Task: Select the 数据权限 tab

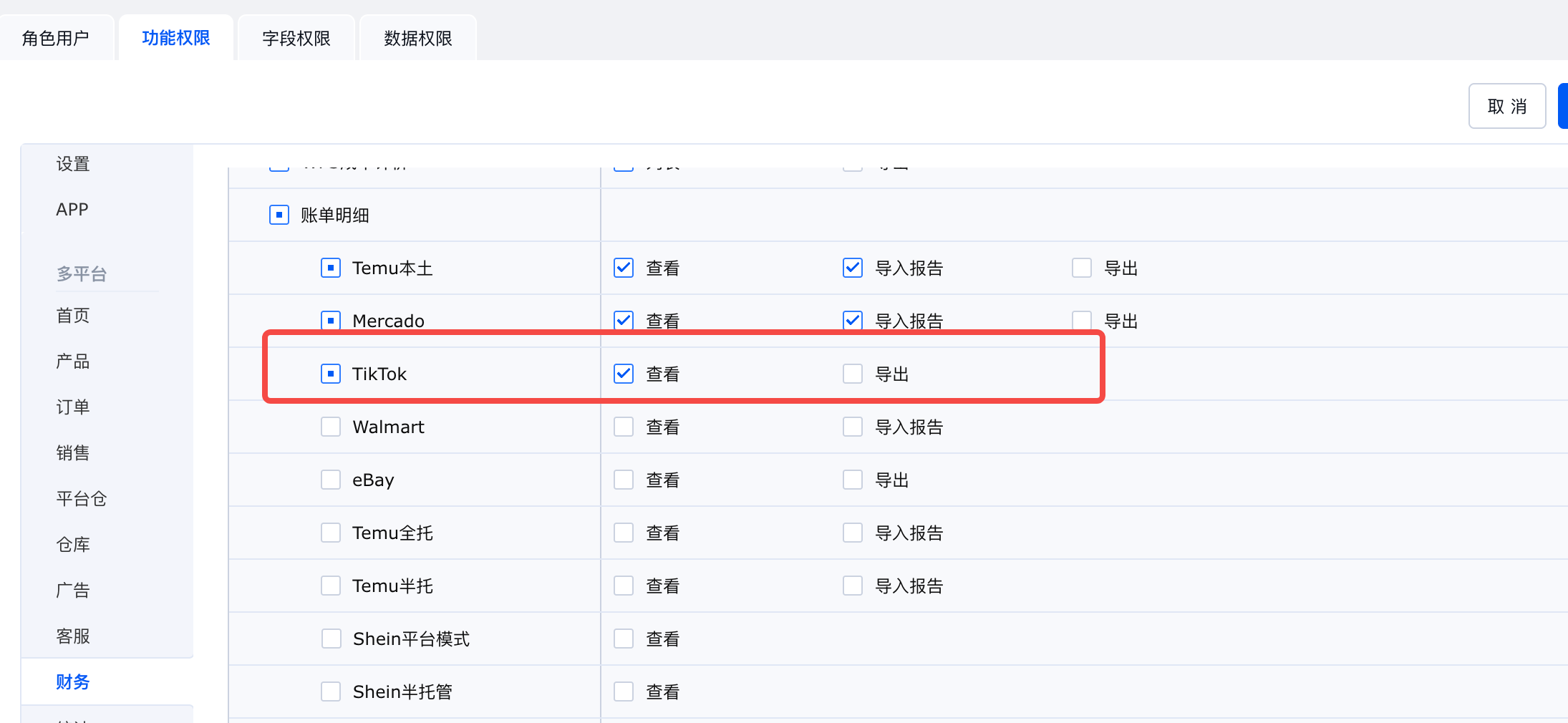Action: click(417, 38)
